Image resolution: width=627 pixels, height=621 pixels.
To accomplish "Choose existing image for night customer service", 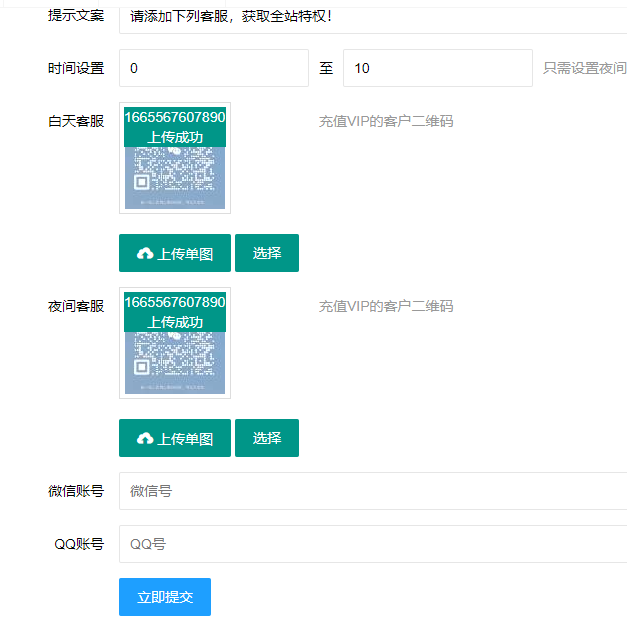I will [267, 438].
